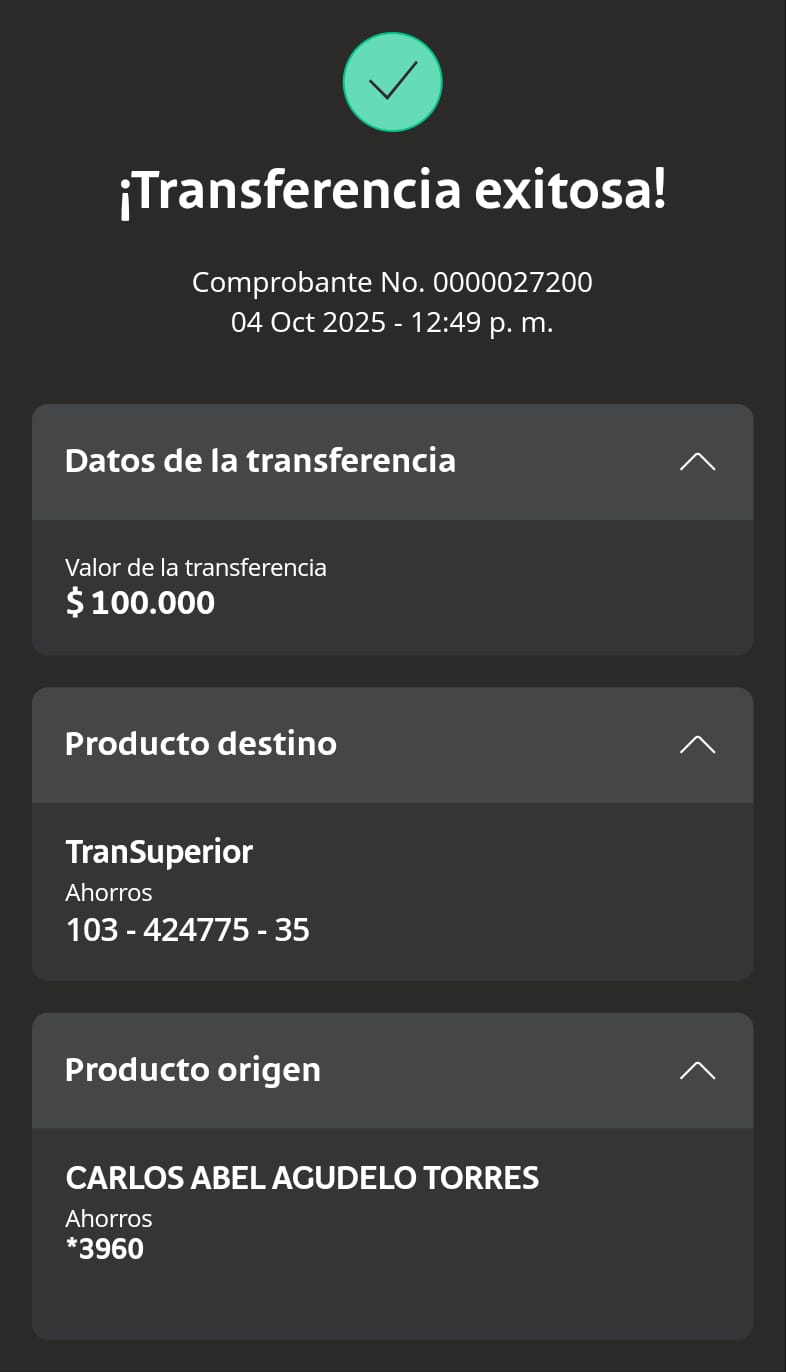
Task: Collapse the Producto origen chevron
Action: pyautogui.click(x=697, y=1070)
